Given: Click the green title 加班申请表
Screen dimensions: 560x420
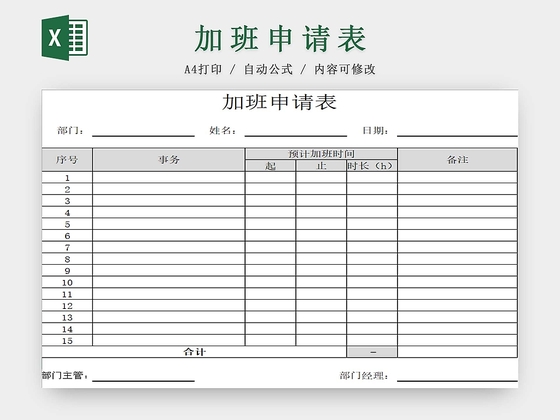Looking at the screenshot, I should coord(280,39).
